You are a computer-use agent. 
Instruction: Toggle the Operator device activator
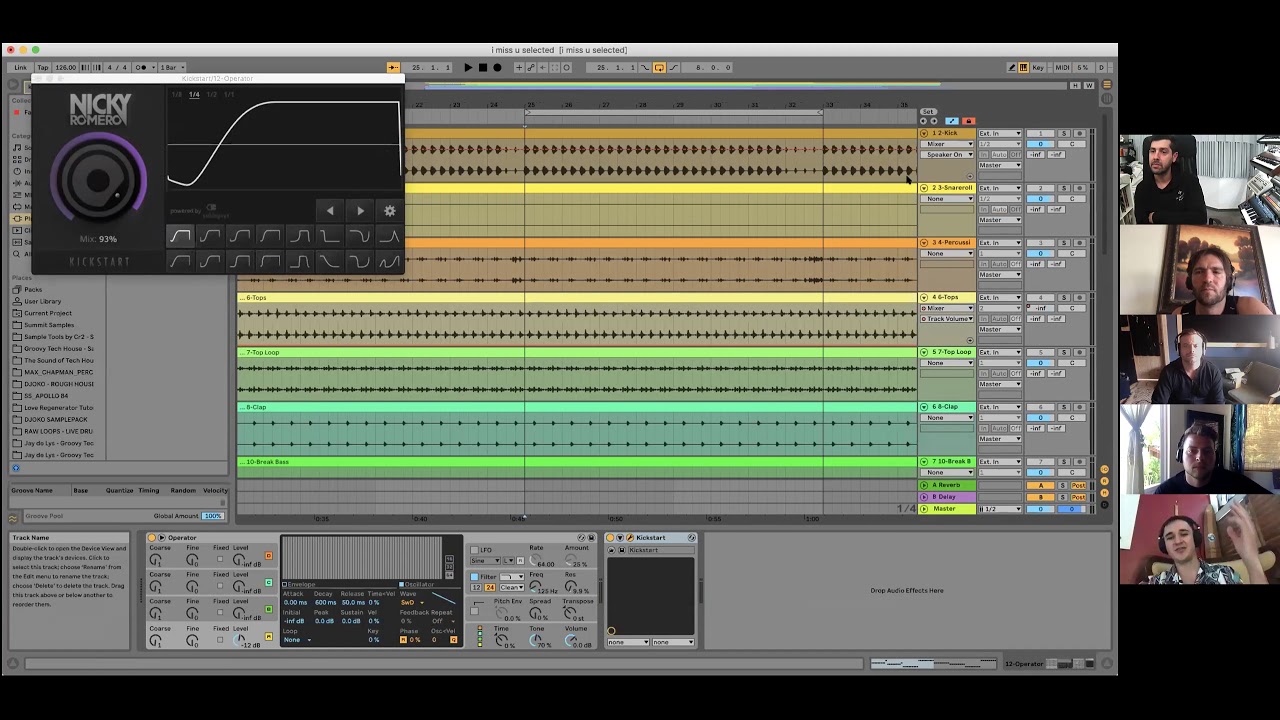[x=153, y=538]
